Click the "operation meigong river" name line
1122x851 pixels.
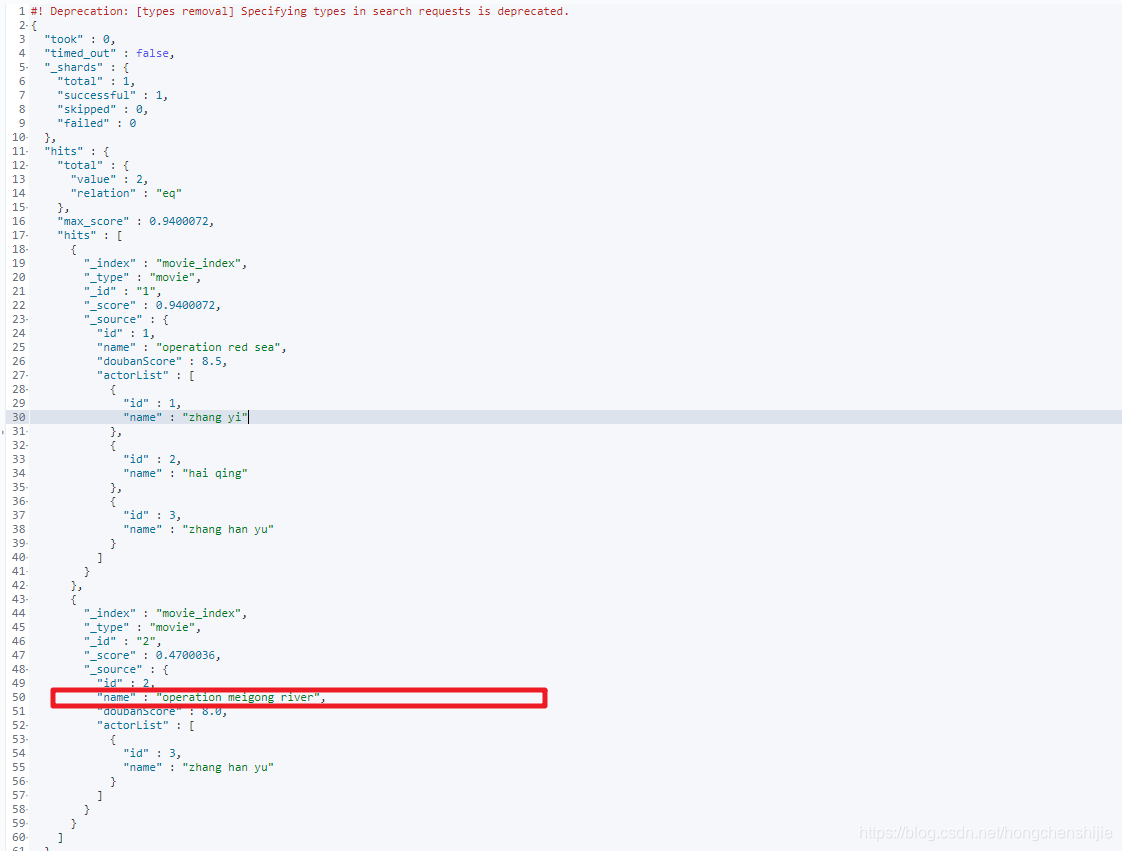point(211,697)
